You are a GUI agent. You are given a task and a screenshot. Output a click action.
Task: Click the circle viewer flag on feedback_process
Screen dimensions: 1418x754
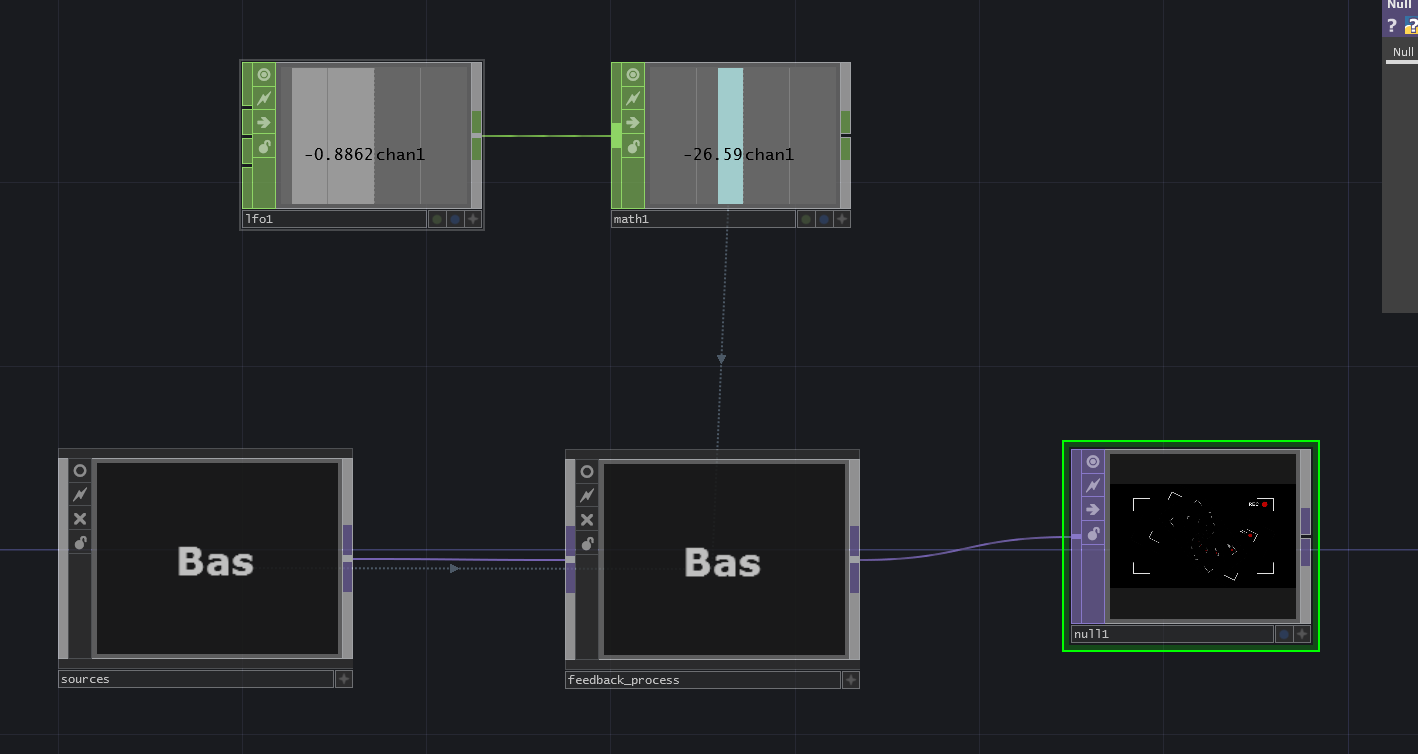[587, 471]
